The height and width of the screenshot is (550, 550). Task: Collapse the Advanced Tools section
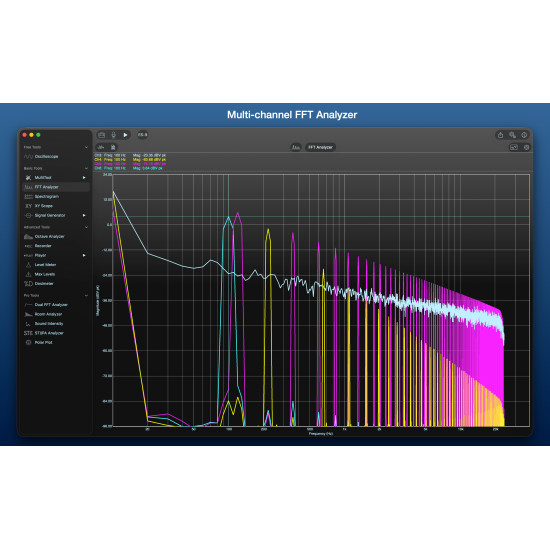tap(86, 227)
